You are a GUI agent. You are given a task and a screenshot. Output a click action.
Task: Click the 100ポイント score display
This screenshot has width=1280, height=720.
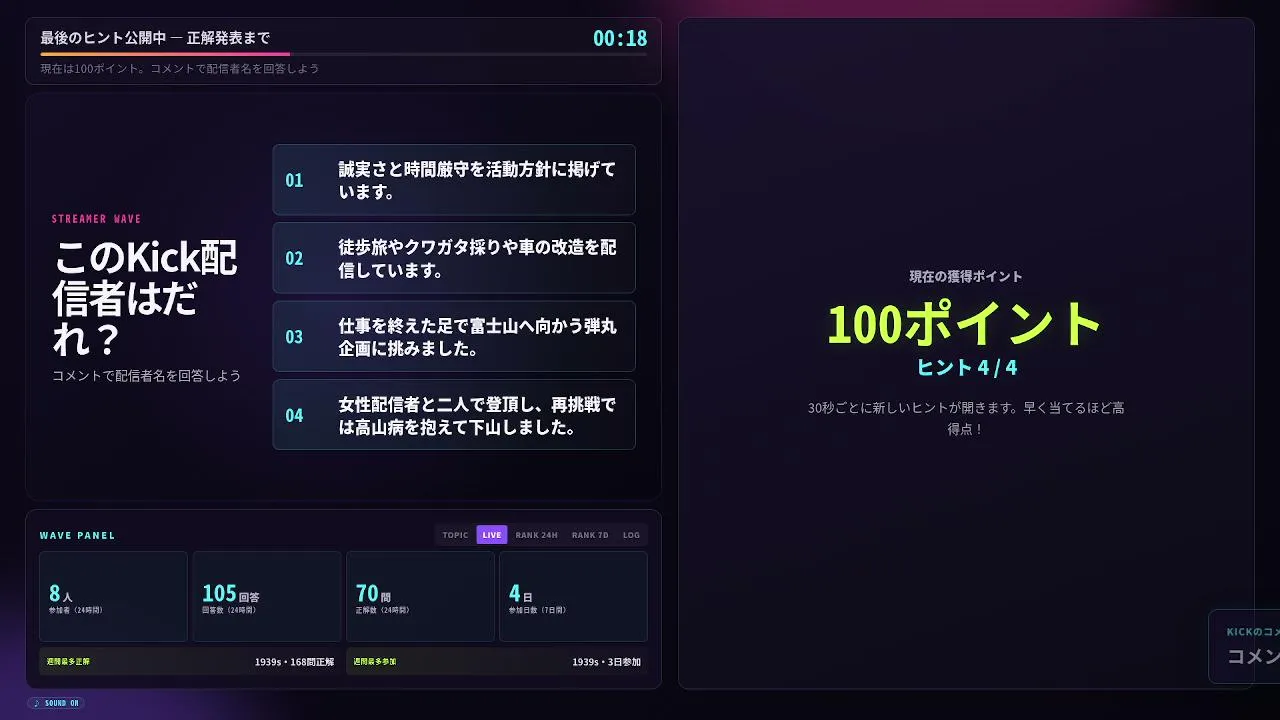click(x=965, y=324)
